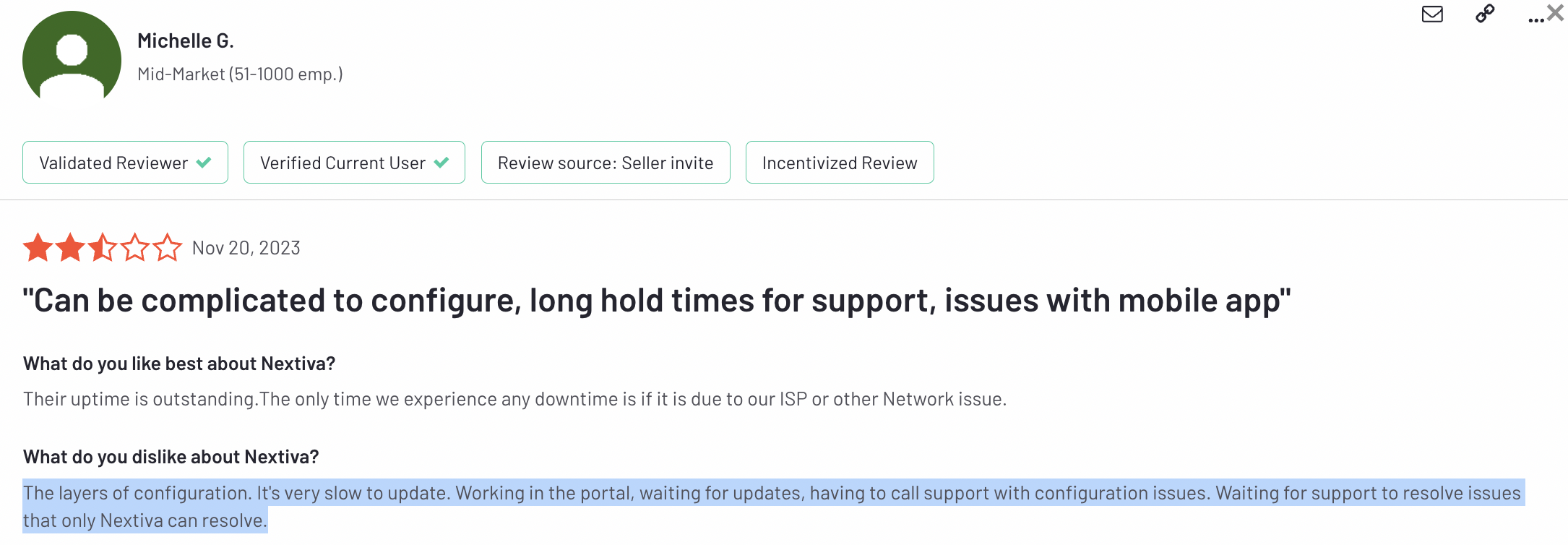Image resolution: width=1568 pixels, height=545 pixels.
Task: Click Michelle G.'s green avatar image
Action: click(x=72, y=56)
